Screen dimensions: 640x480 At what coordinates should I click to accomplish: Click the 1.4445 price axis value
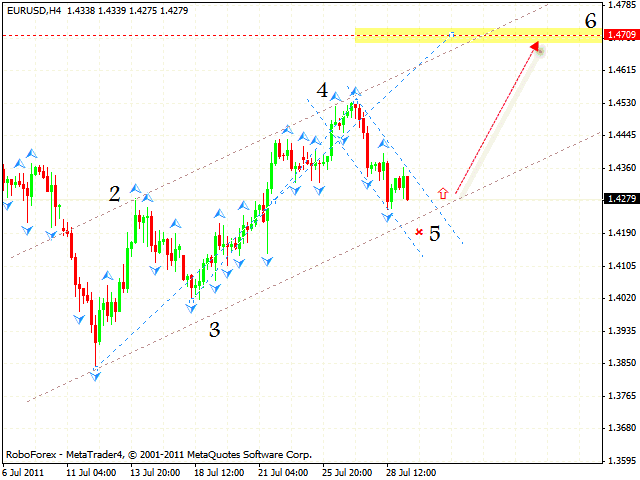pyautogui.click(x=622, y=135)
